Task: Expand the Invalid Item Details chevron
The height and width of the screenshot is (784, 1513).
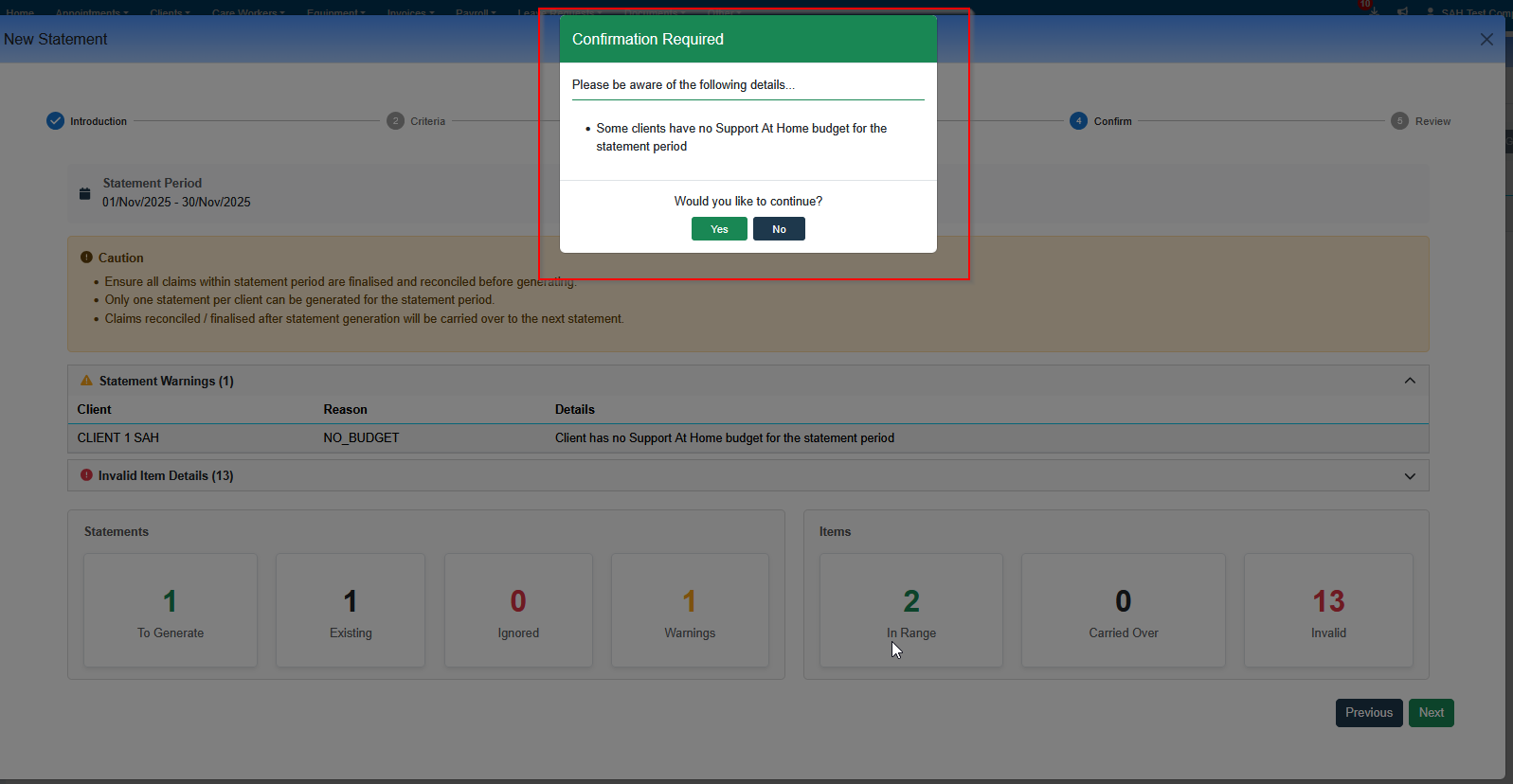Action: (1410, 476)
